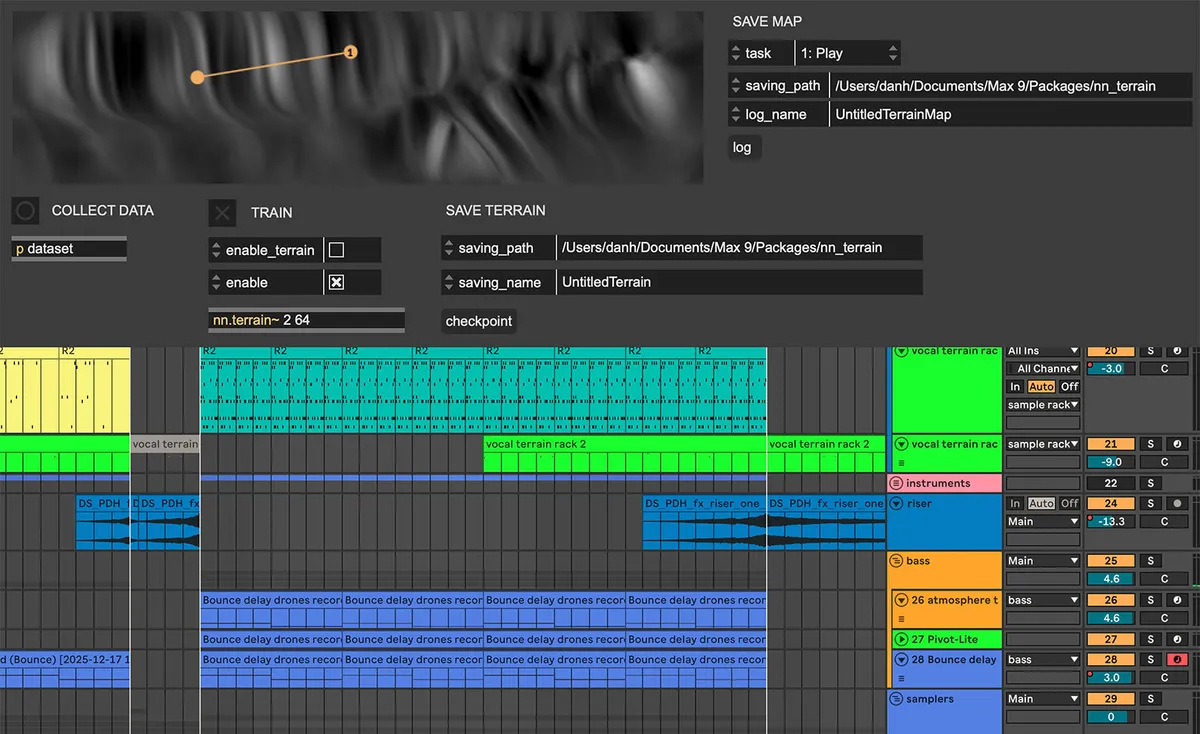The image size is (1200, 734).
Task: Solo the 26 atmosphere track
Action: click(1151, 601)
